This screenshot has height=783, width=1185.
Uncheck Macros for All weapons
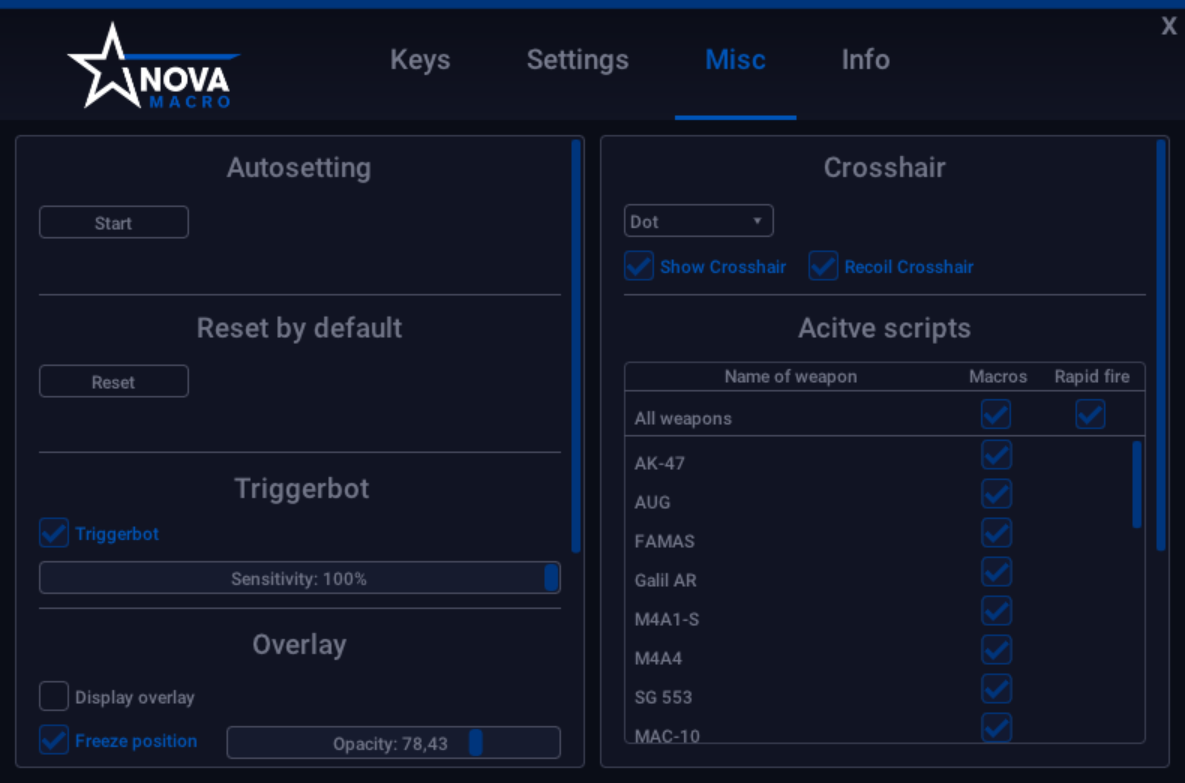coord(996,413)
